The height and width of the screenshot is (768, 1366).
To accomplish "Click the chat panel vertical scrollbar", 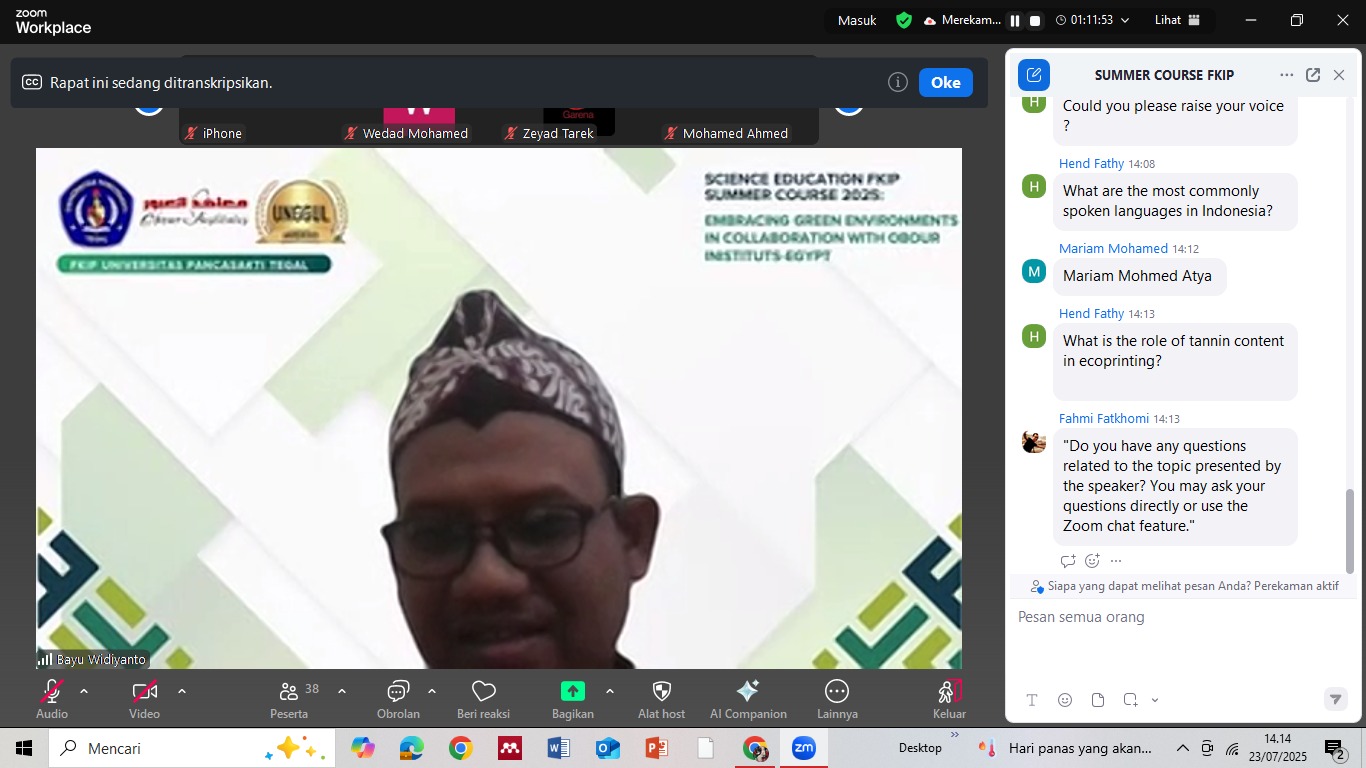I will tap(1350, 530).
